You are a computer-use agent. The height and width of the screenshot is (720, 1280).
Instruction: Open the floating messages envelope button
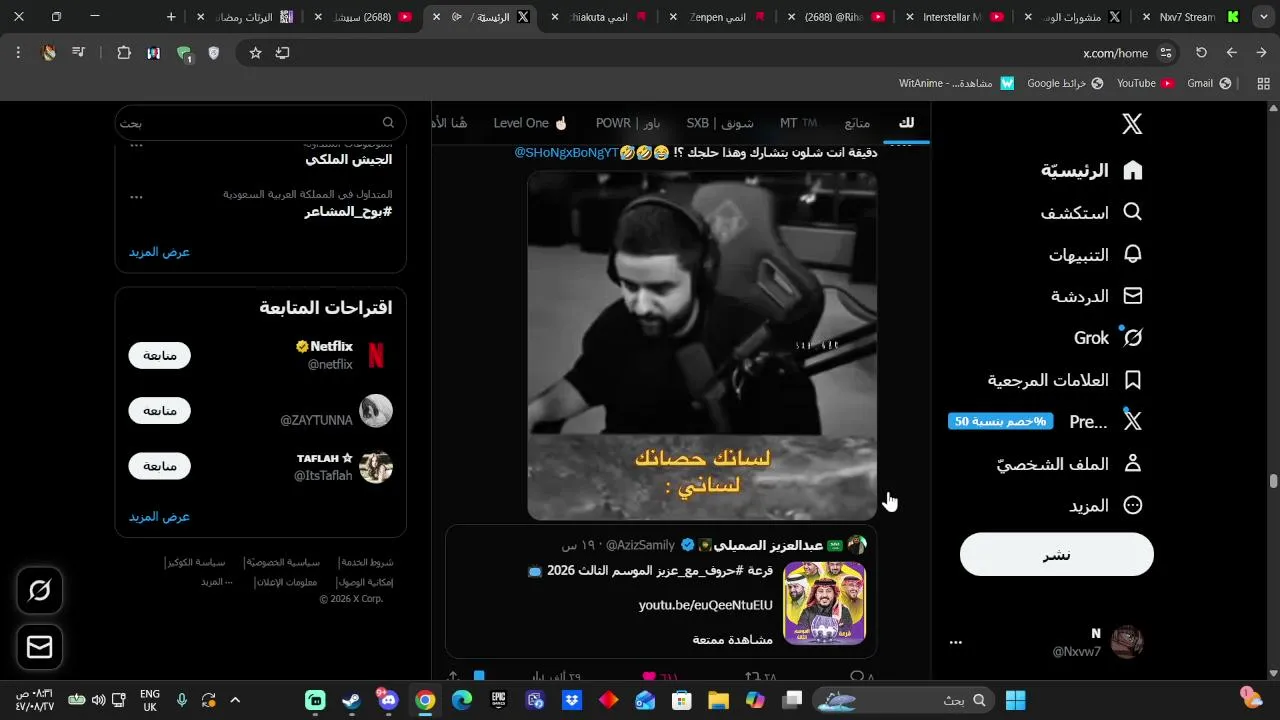click(x=40, y=648)
